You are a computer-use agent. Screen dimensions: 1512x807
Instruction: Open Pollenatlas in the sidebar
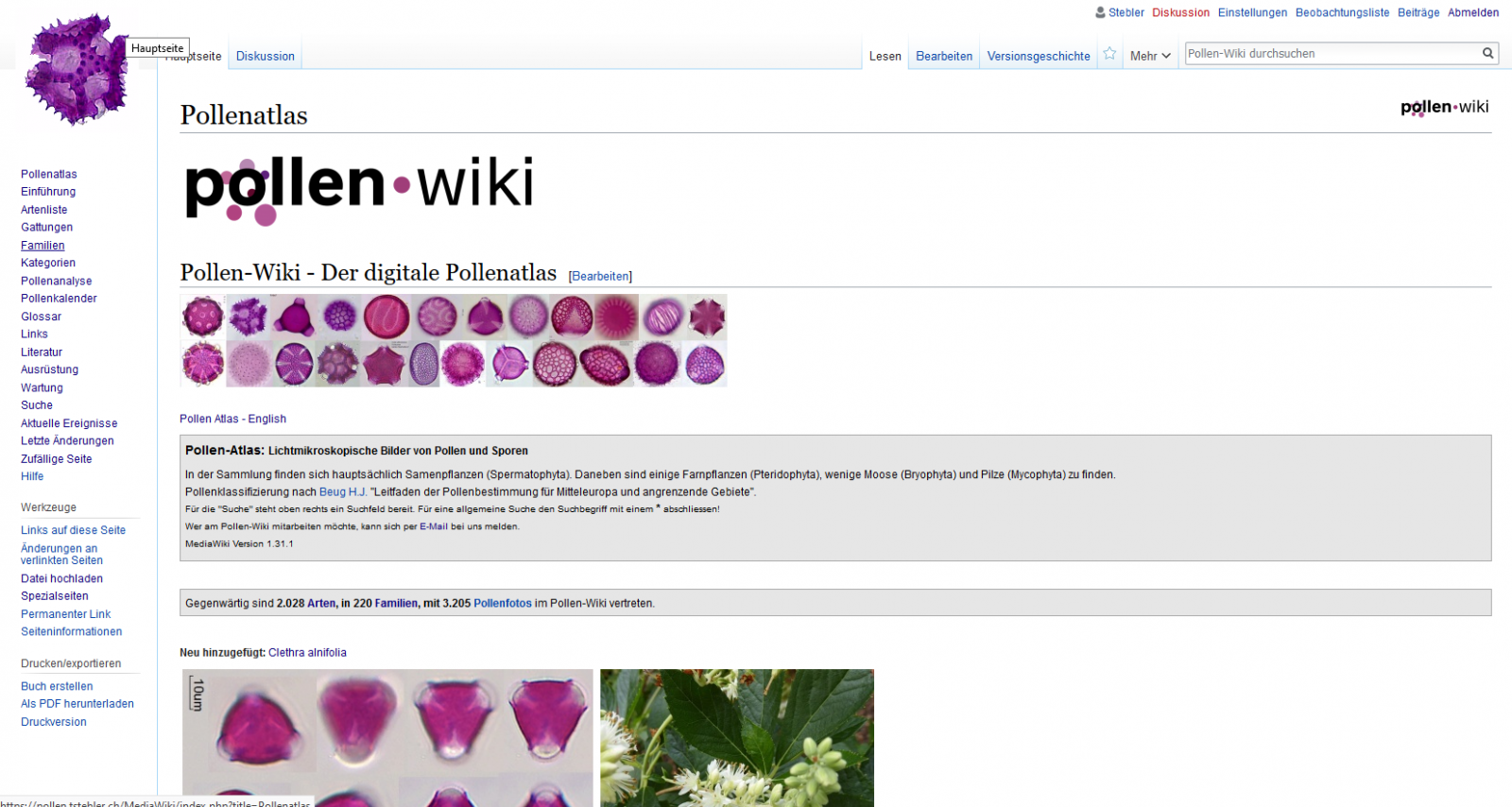click(x=49, y=174)
